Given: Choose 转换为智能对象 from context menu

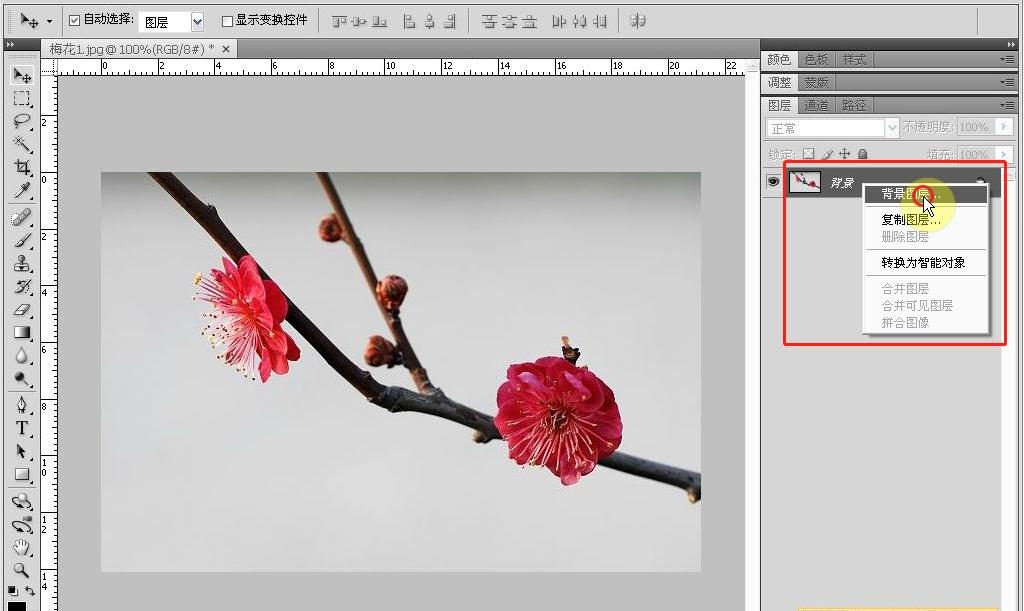Looking at the screenshot, I should click(922, 263).
